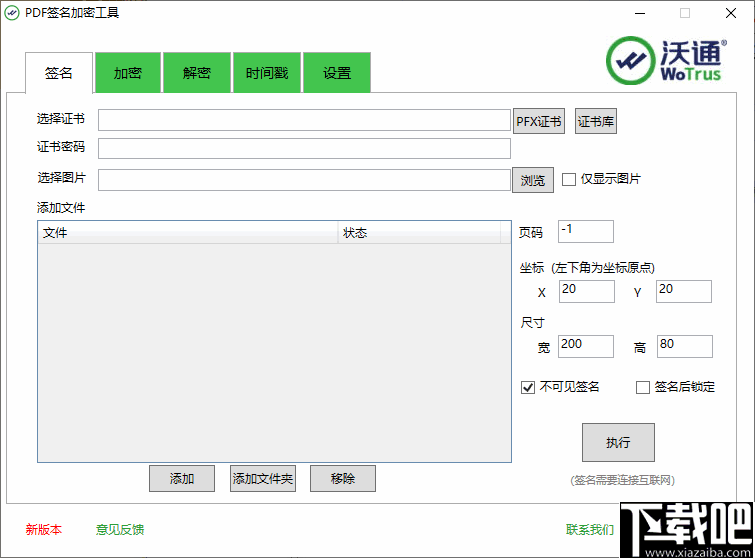Click the 选择证书 input field

(304, 120)
